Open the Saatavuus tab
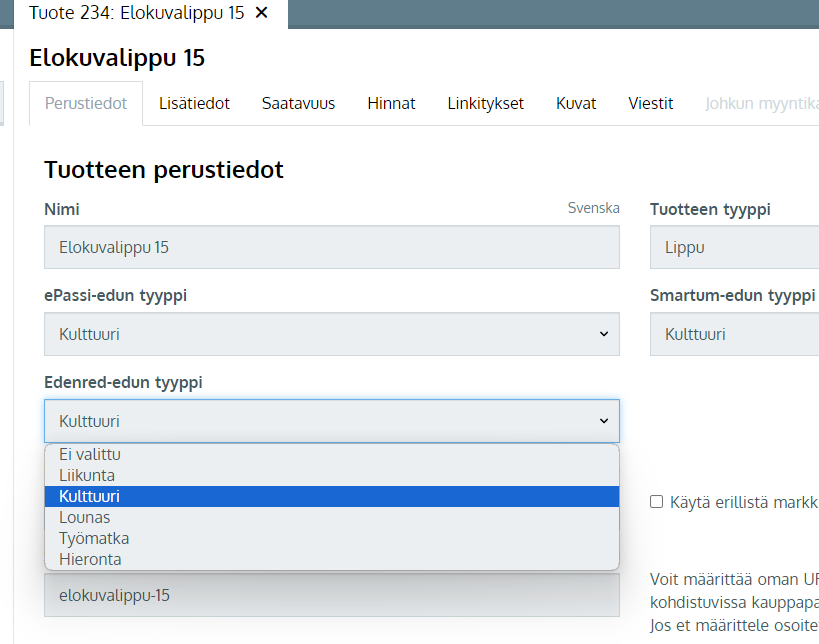 [x=298, y=103]
